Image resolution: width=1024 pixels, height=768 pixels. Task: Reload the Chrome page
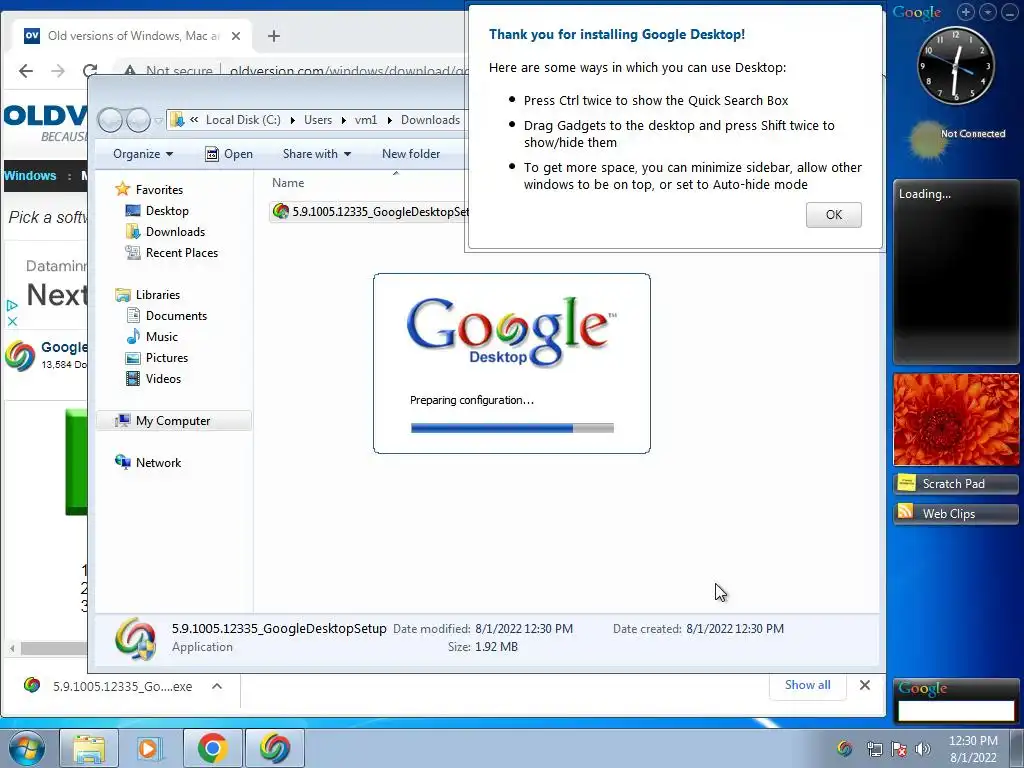89,71
